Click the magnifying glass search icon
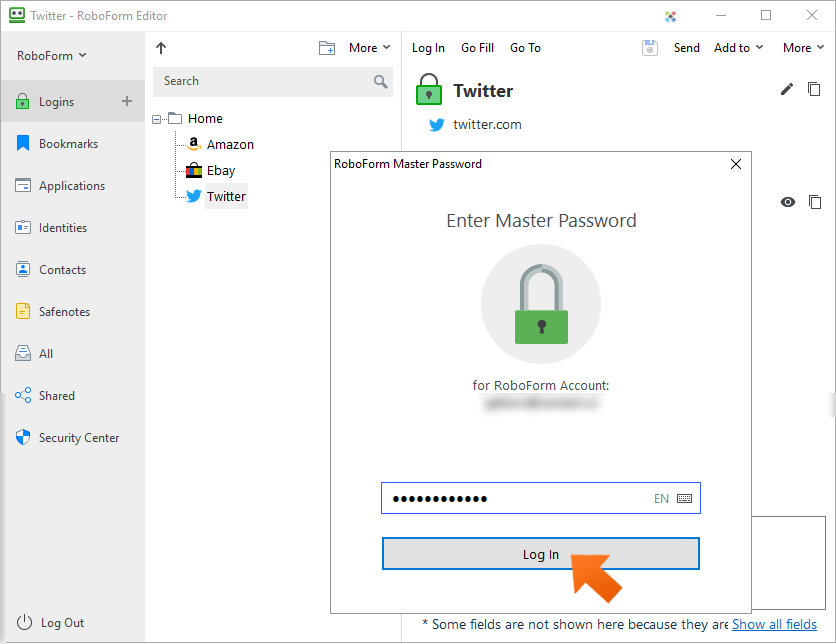The height and width of the screenshot is (644, 836). tap(381, 82)
